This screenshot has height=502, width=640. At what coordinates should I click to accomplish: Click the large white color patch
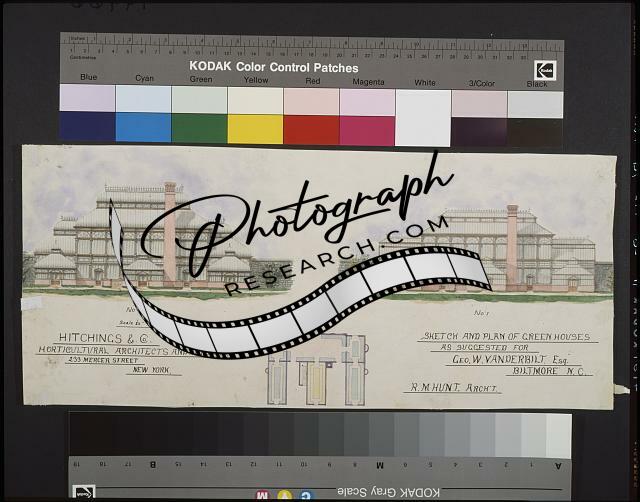423,118
